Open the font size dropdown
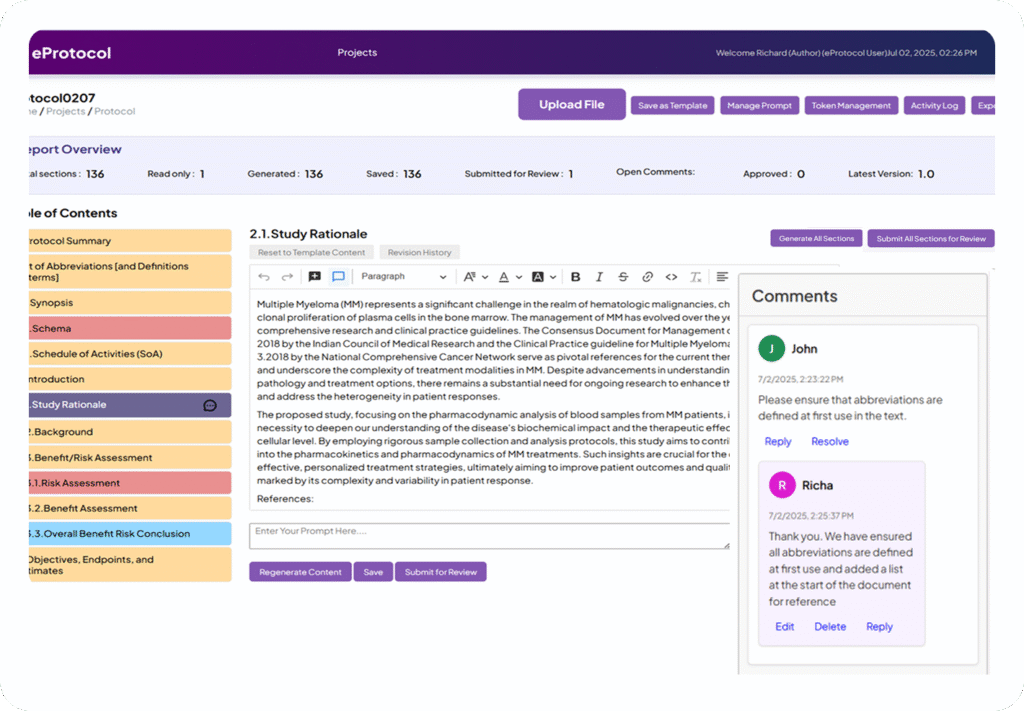This screenshot has height=711, width=1024. click(x=474, y=277)
